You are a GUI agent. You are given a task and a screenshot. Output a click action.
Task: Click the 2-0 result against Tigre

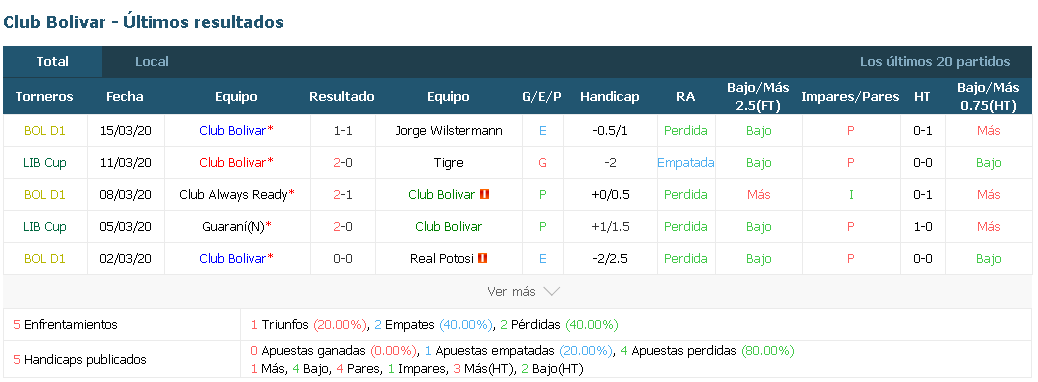[342, 162]
